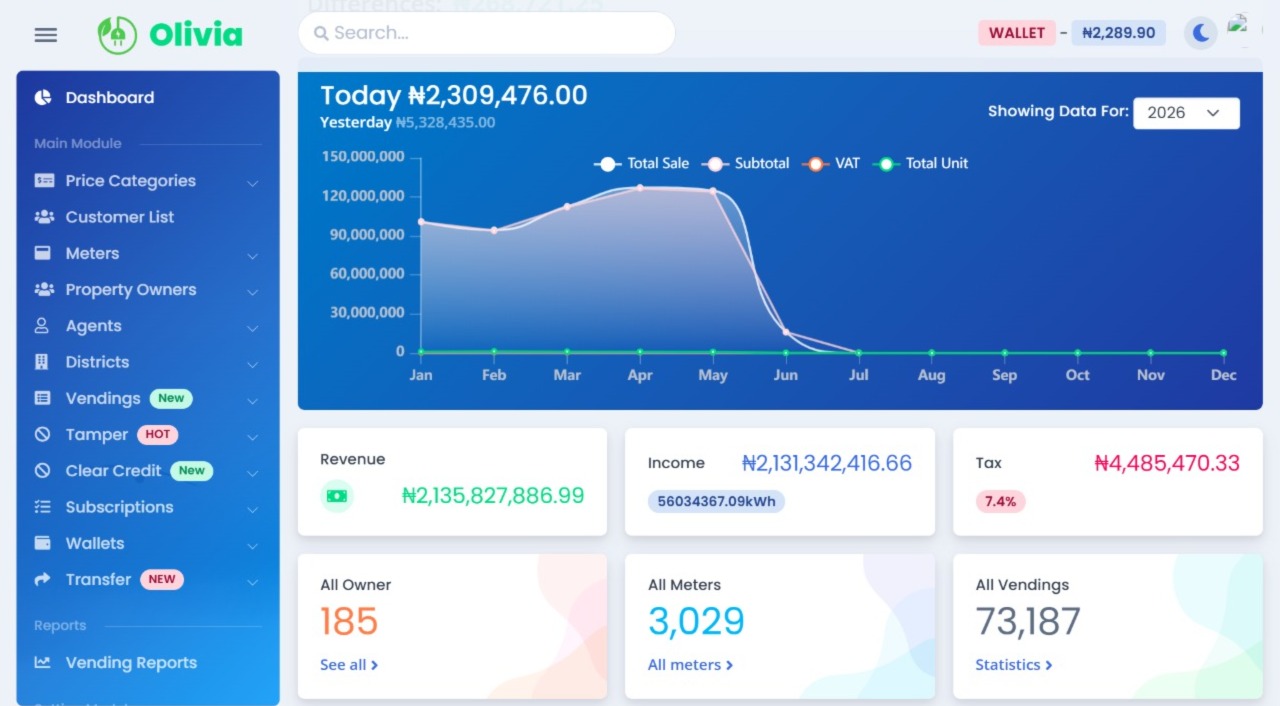Click the Meters icon in sidebar

coord(43,253)
